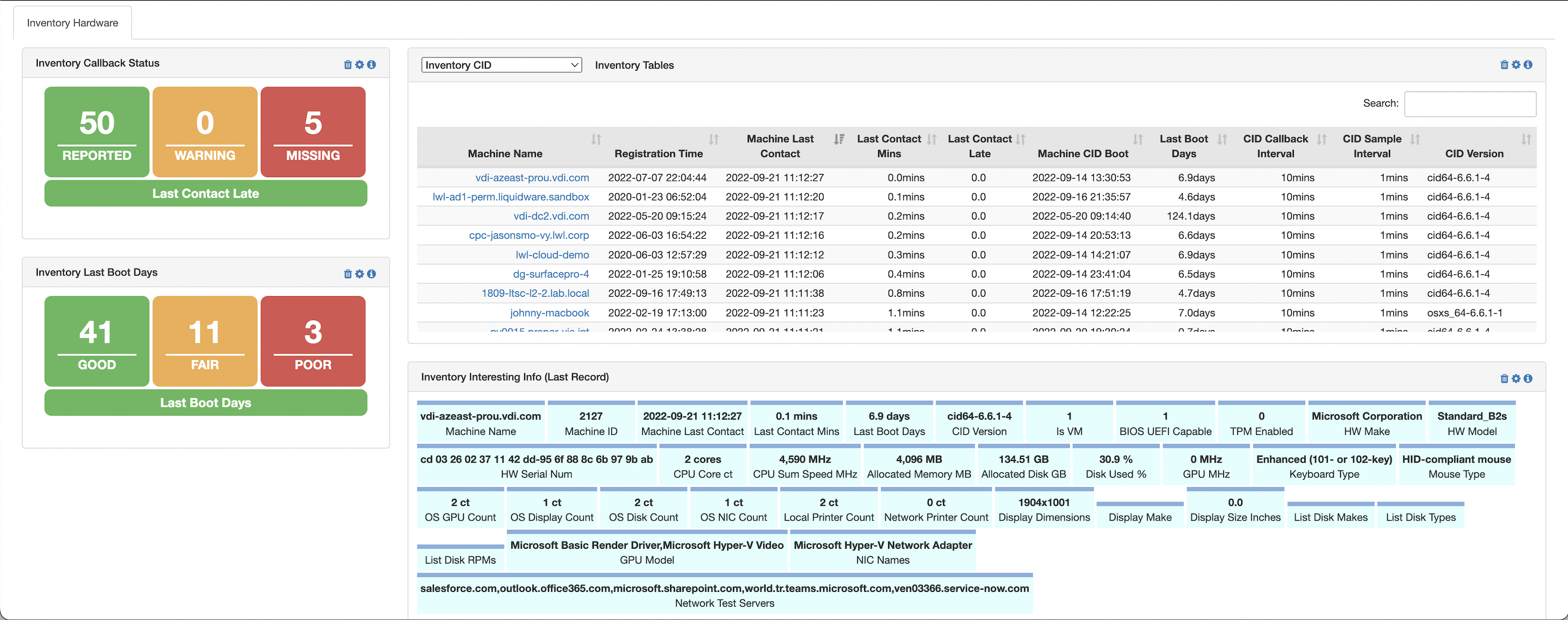Click the Network Test Servers info tile
Viewport: 1568px width, 620px height.
click(724, 594)
